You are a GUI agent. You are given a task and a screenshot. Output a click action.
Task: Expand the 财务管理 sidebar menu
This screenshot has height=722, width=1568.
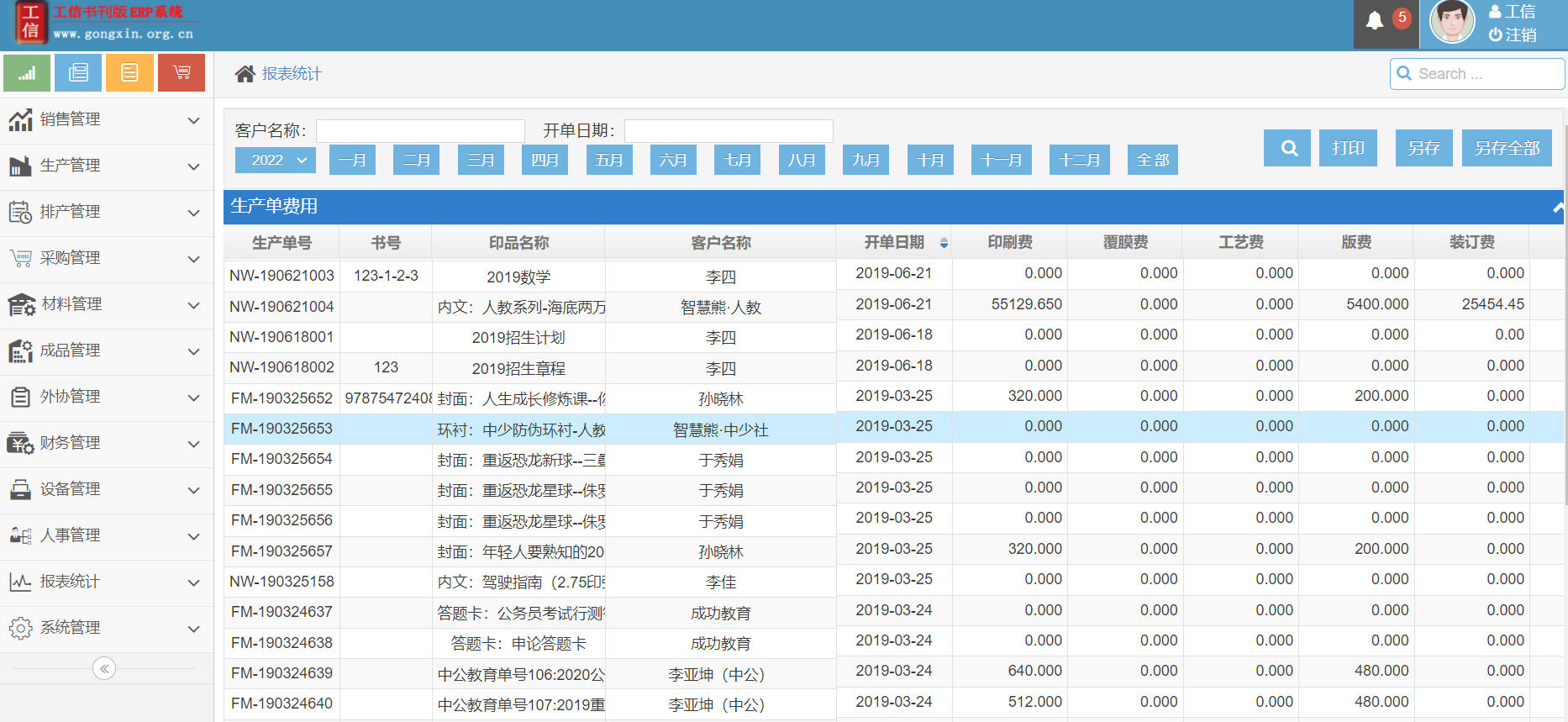105,443
